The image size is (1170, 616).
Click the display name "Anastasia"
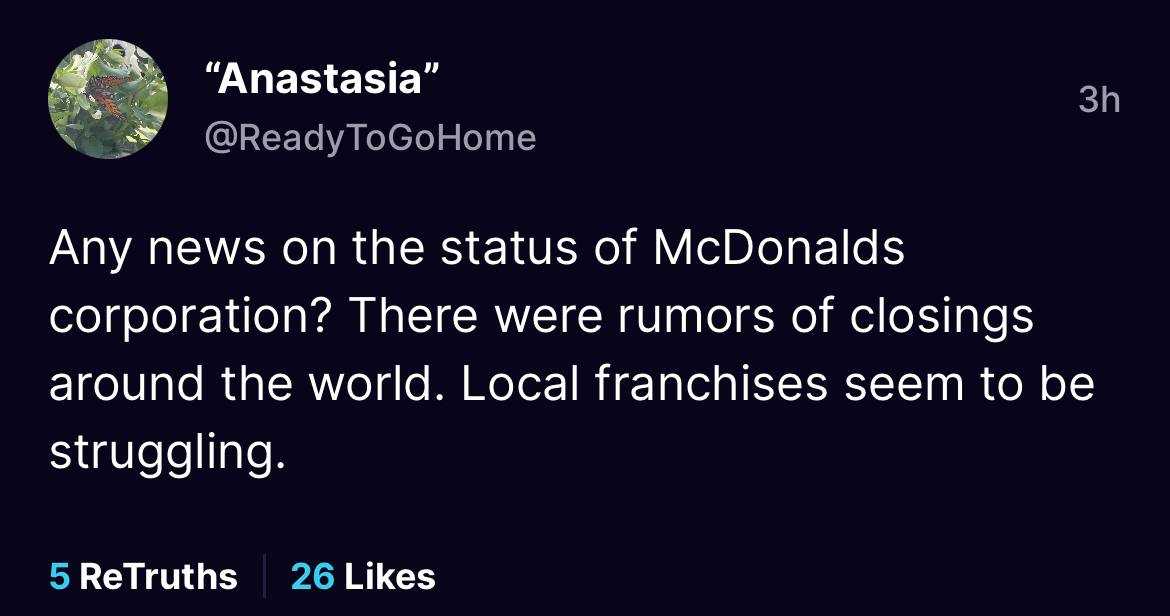click(x=321, y=80)
